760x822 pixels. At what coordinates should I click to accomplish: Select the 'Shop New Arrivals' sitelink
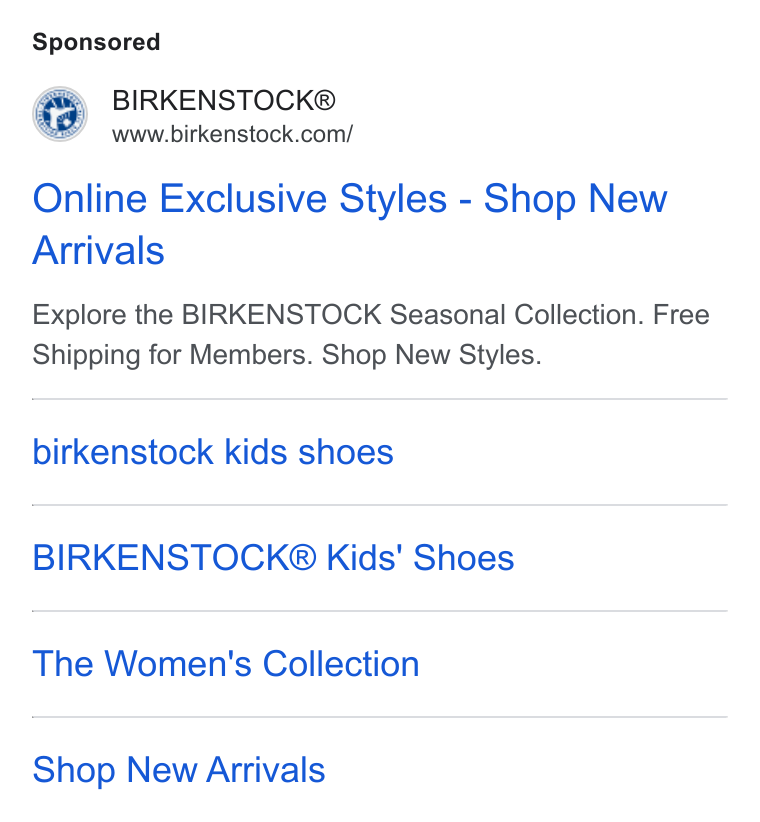179,770
